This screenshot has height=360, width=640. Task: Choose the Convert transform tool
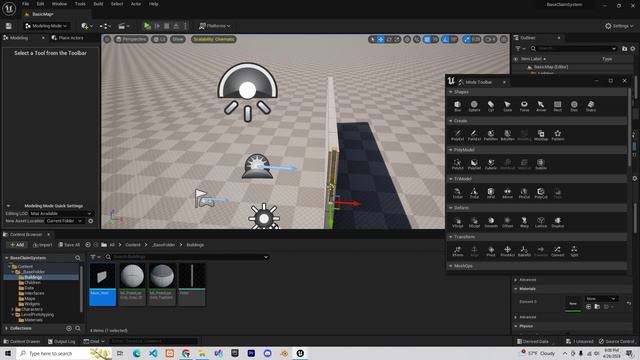(x=558, y=251)
